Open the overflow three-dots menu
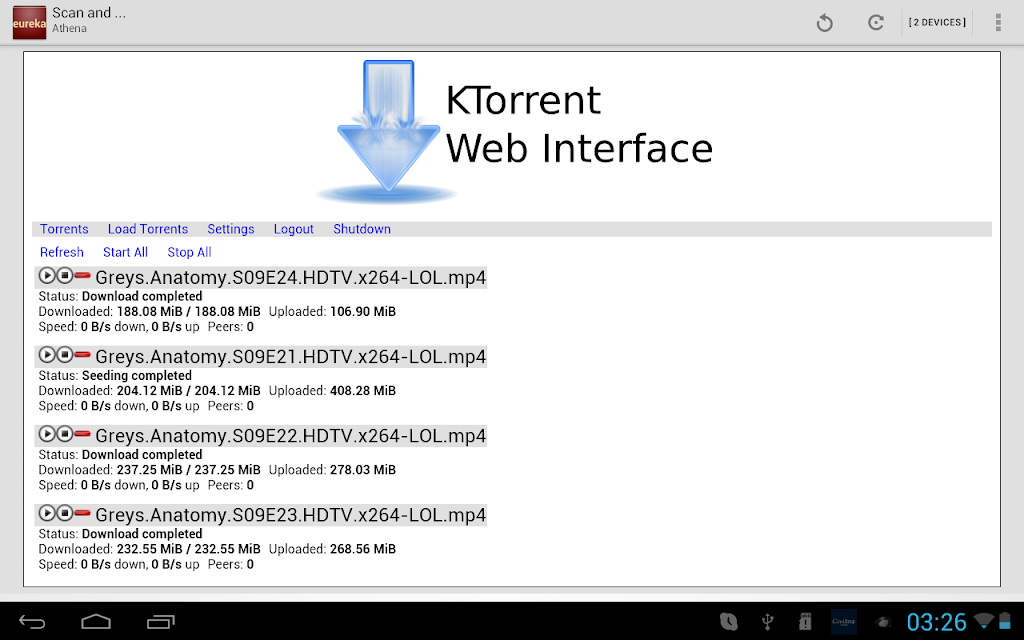 [998, 22]
